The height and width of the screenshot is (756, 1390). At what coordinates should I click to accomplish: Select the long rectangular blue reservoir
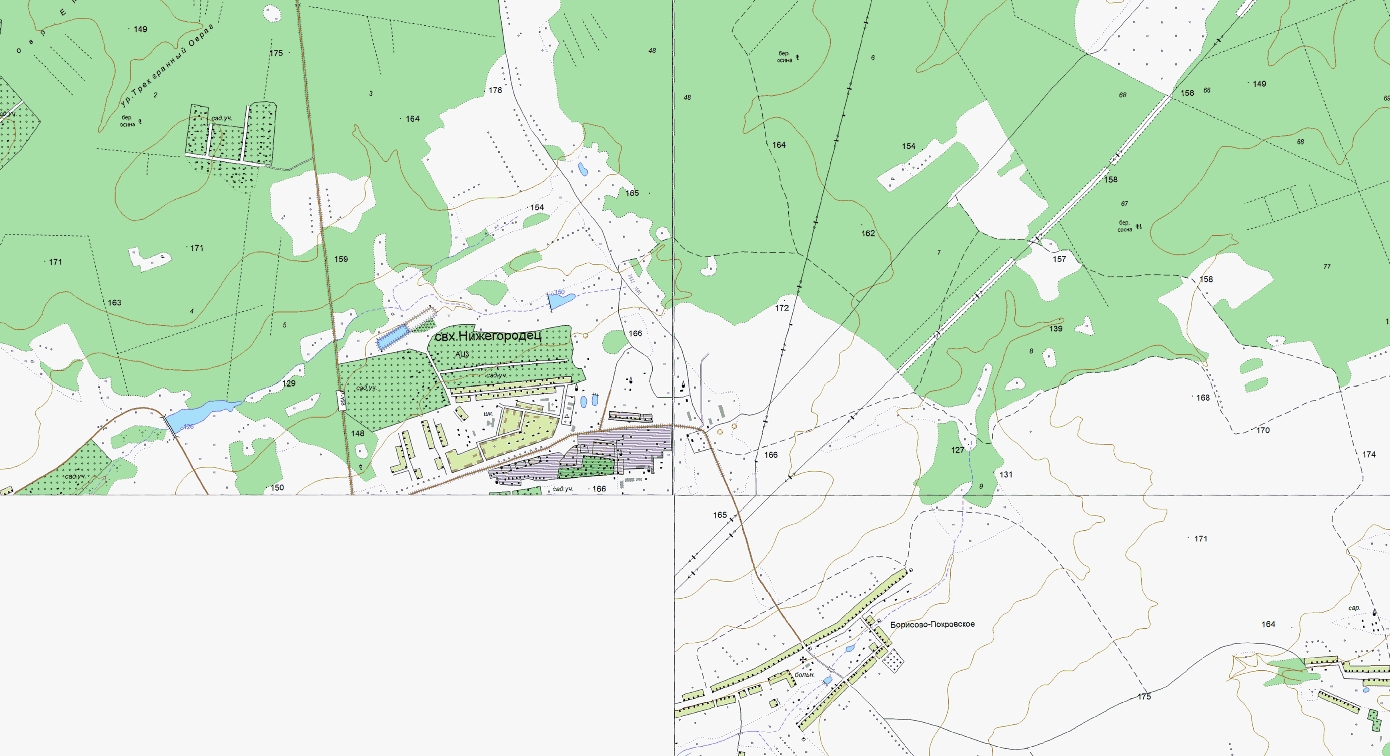click(396, 336)
